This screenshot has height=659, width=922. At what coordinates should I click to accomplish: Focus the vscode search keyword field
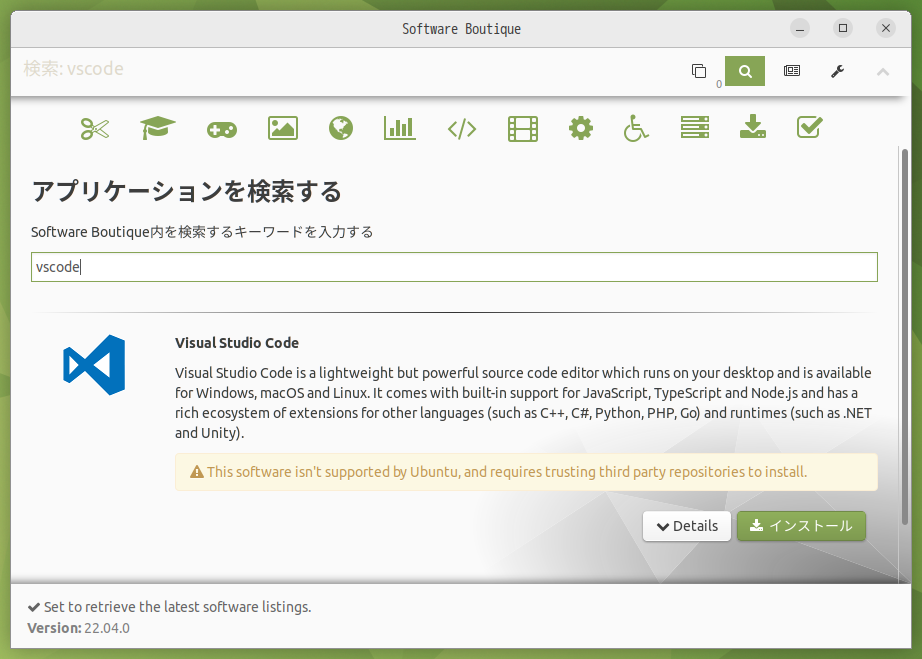454,267
